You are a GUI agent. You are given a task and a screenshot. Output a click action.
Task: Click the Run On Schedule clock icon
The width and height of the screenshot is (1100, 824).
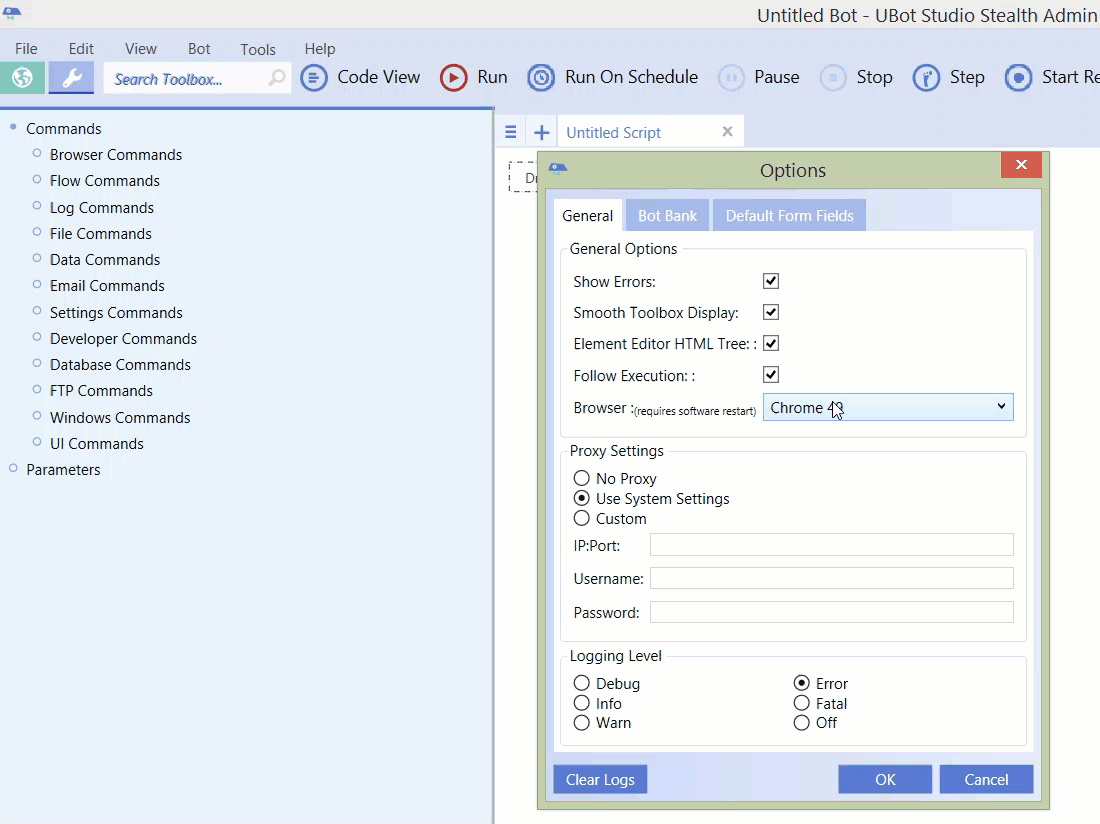click(541, 77)
